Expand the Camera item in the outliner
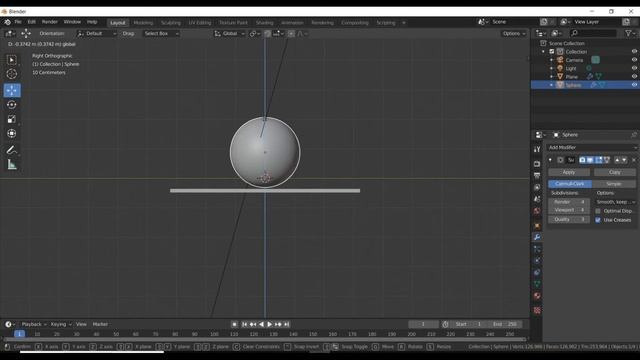The width and height of the screenshot is (640, 360). pos(551,60)
